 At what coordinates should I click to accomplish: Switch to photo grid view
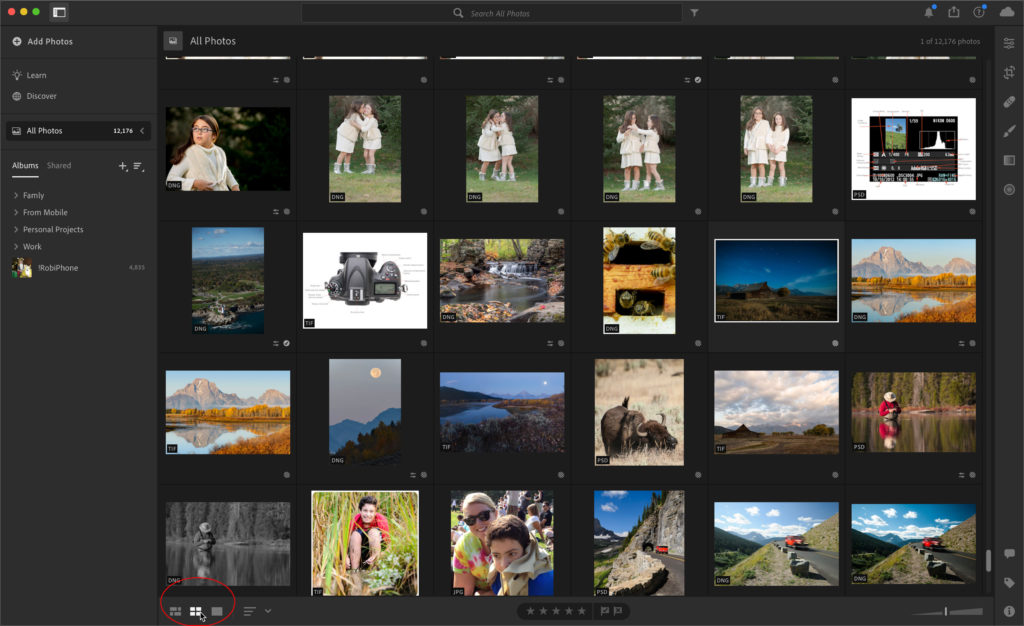[x=175, y=611]
